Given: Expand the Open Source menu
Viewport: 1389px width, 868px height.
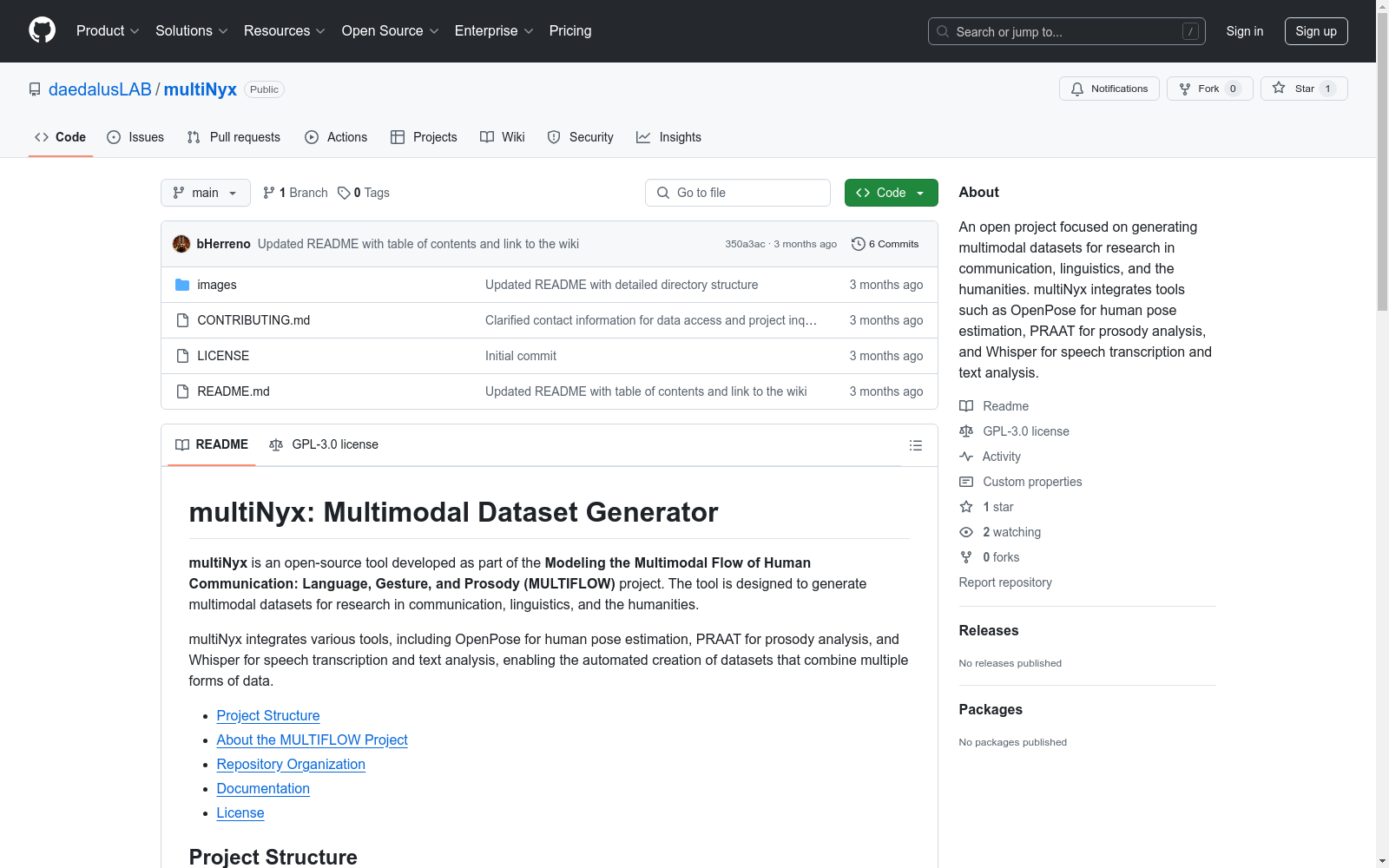Looking at the screenshot, I should point(391,30).
